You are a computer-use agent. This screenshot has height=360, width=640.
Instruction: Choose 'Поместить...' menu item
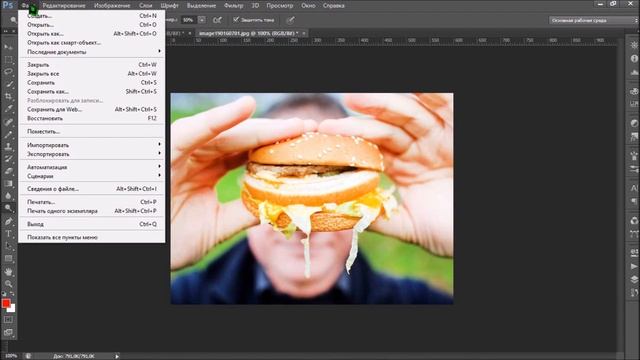coord(92,131)
